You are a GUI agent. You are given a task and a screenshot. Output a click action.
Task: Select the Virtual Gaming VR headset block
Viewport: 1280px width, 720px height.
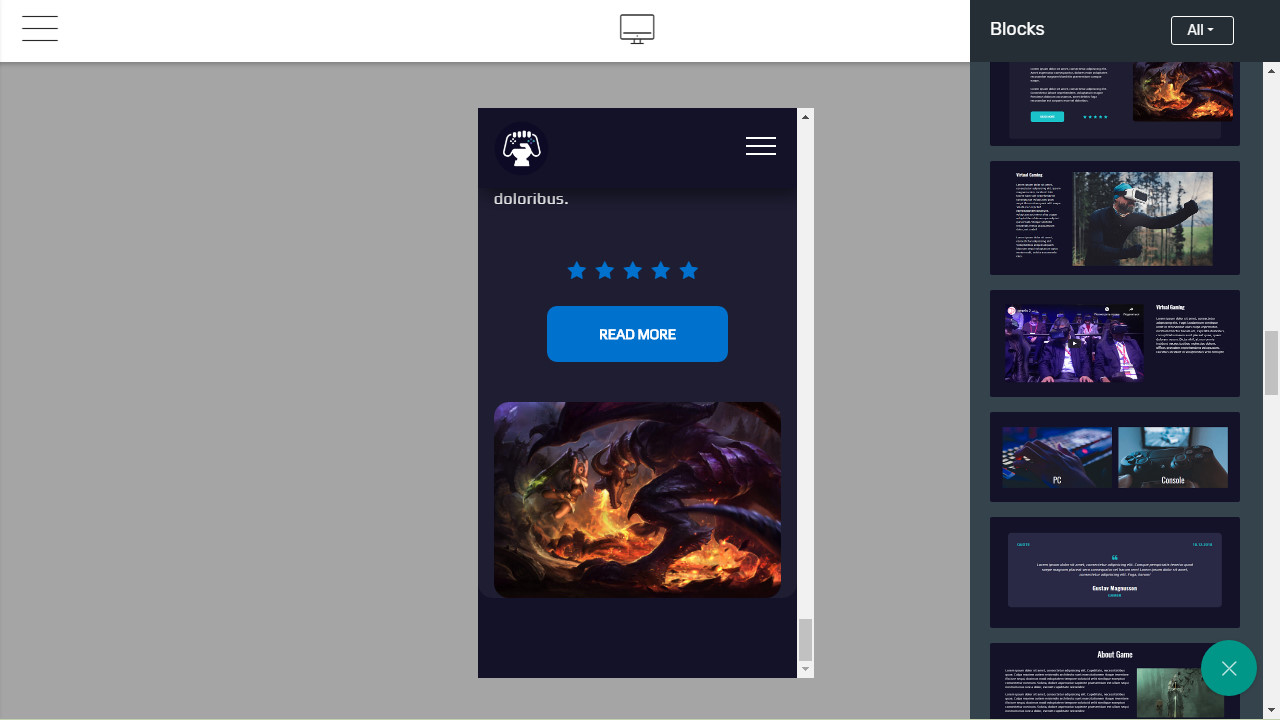click(x=1115, y=218)
